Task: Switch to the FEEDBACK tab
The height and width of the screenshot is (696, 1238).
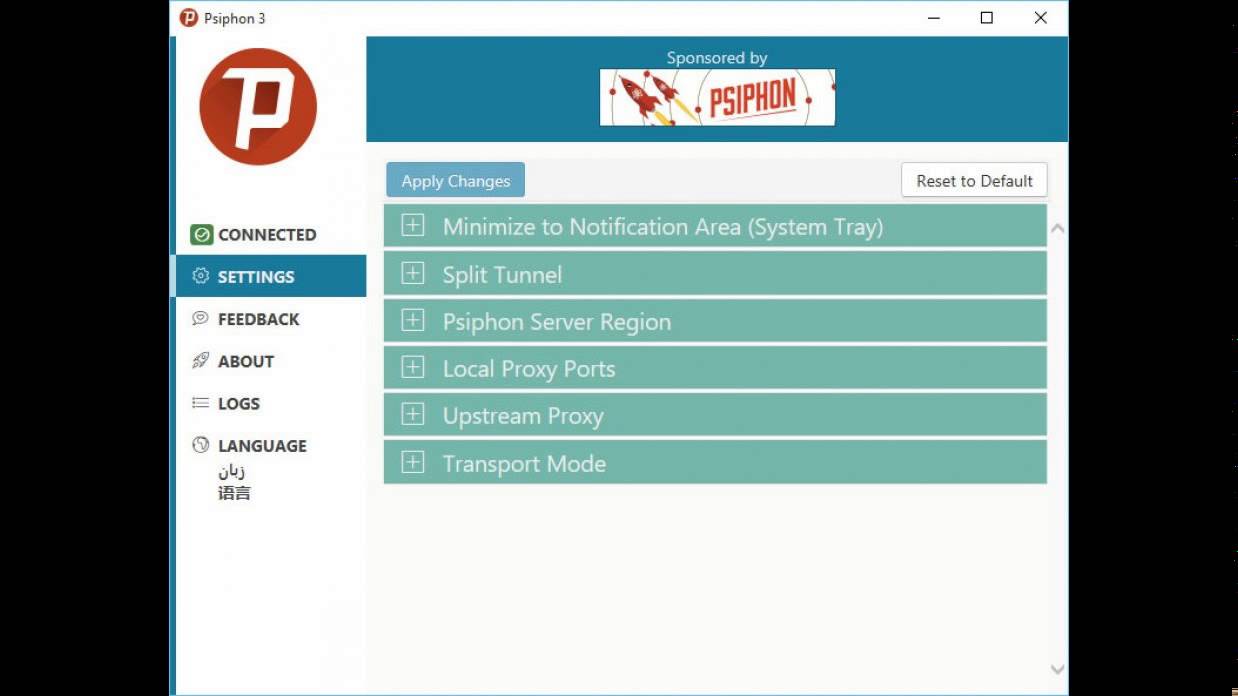Action: click(x=271, y=319)
